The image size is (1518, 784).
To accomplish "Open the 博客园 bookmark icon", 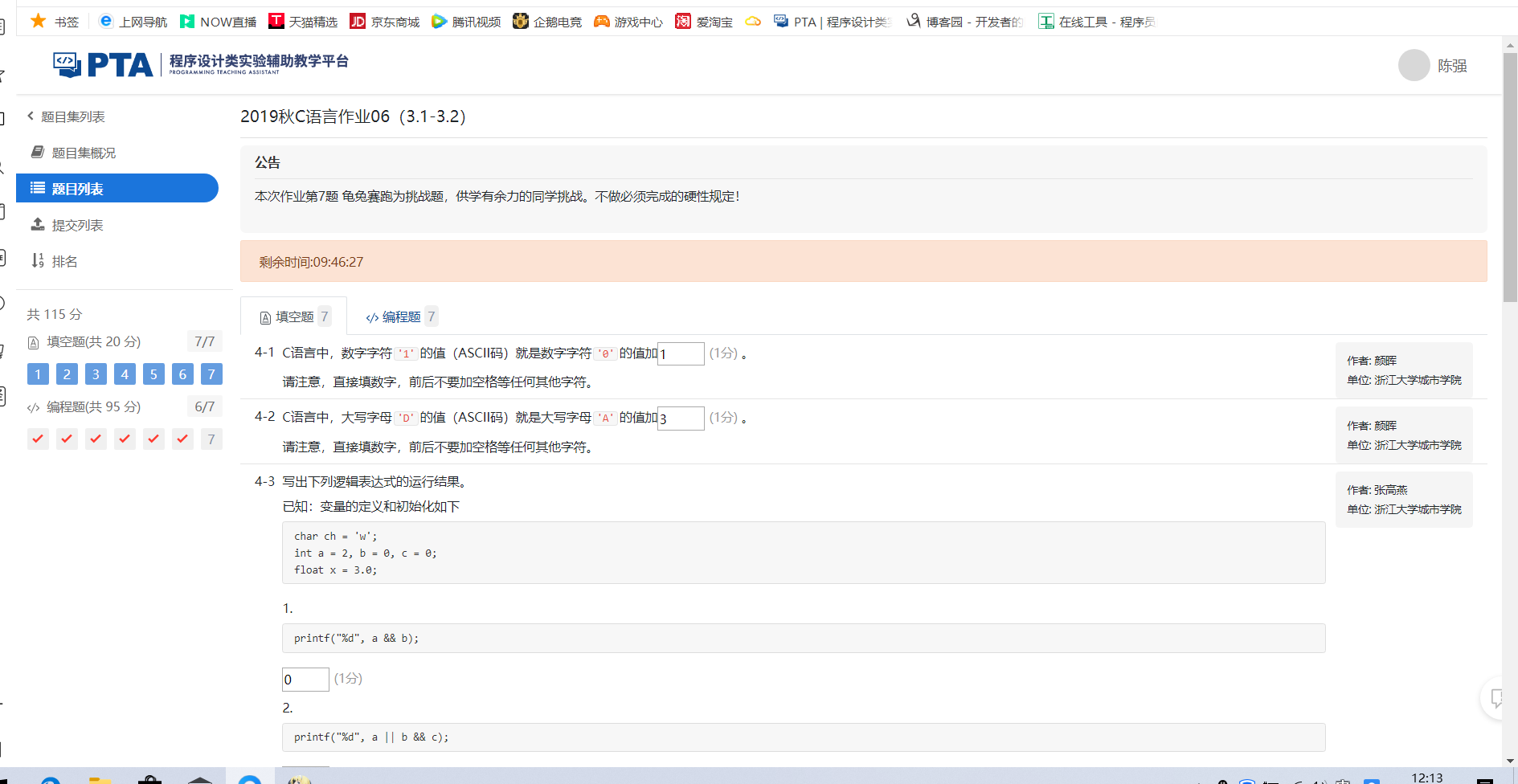I will pos(914,21).
